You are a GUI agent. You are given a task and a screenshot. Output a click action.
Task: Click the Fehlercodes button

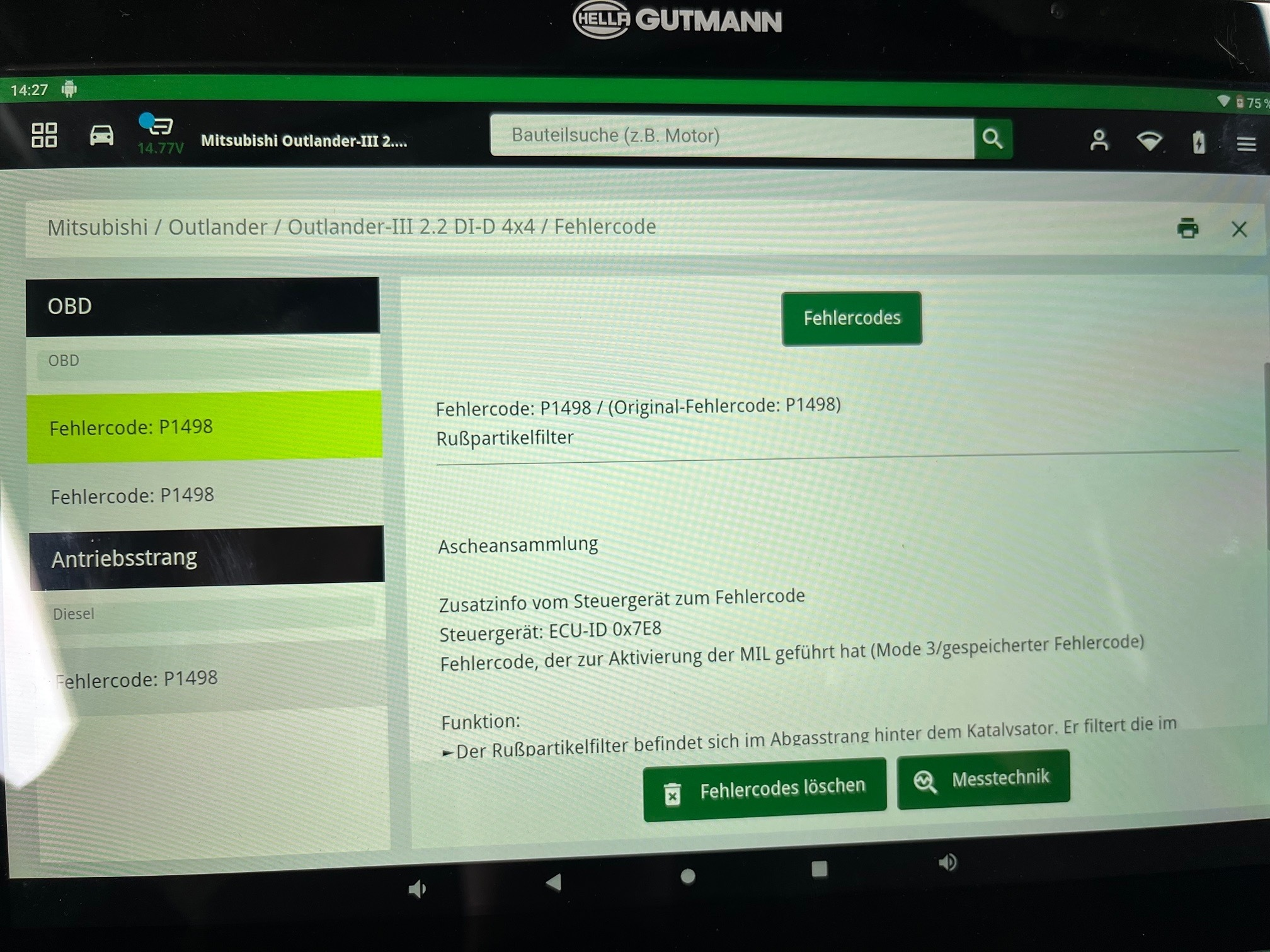(x=852, y=318)
